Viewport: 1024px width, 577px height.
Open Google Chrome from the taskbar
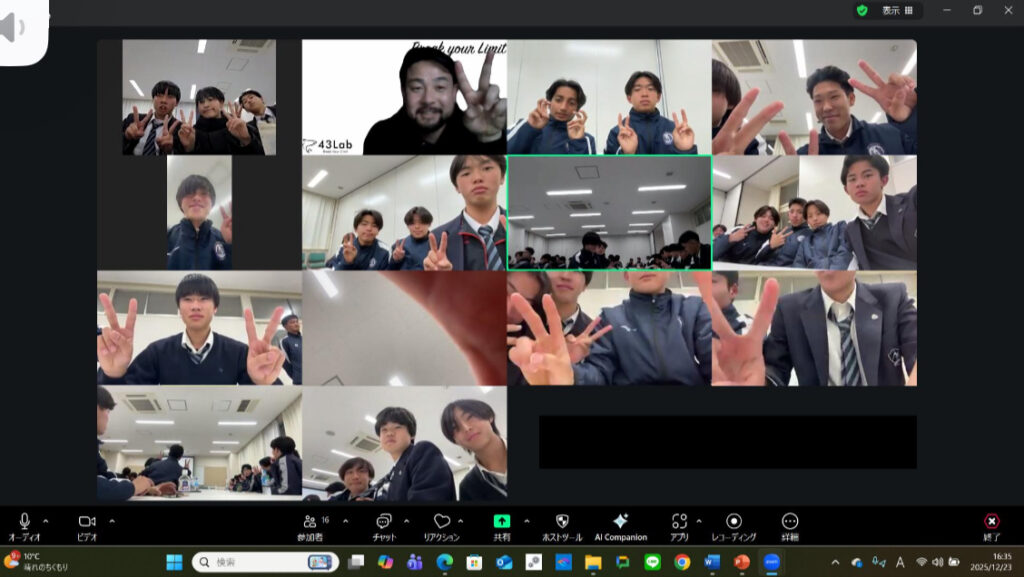click(x=682, y=562)
